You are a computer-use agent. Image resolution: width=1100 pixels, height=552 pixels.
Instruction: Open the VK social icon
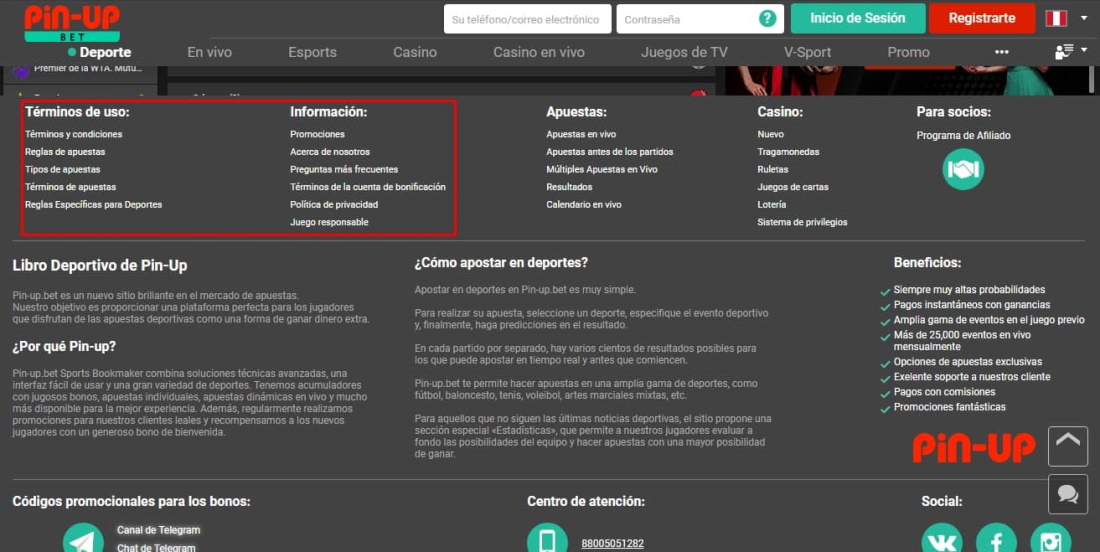[x=941, y=539]
